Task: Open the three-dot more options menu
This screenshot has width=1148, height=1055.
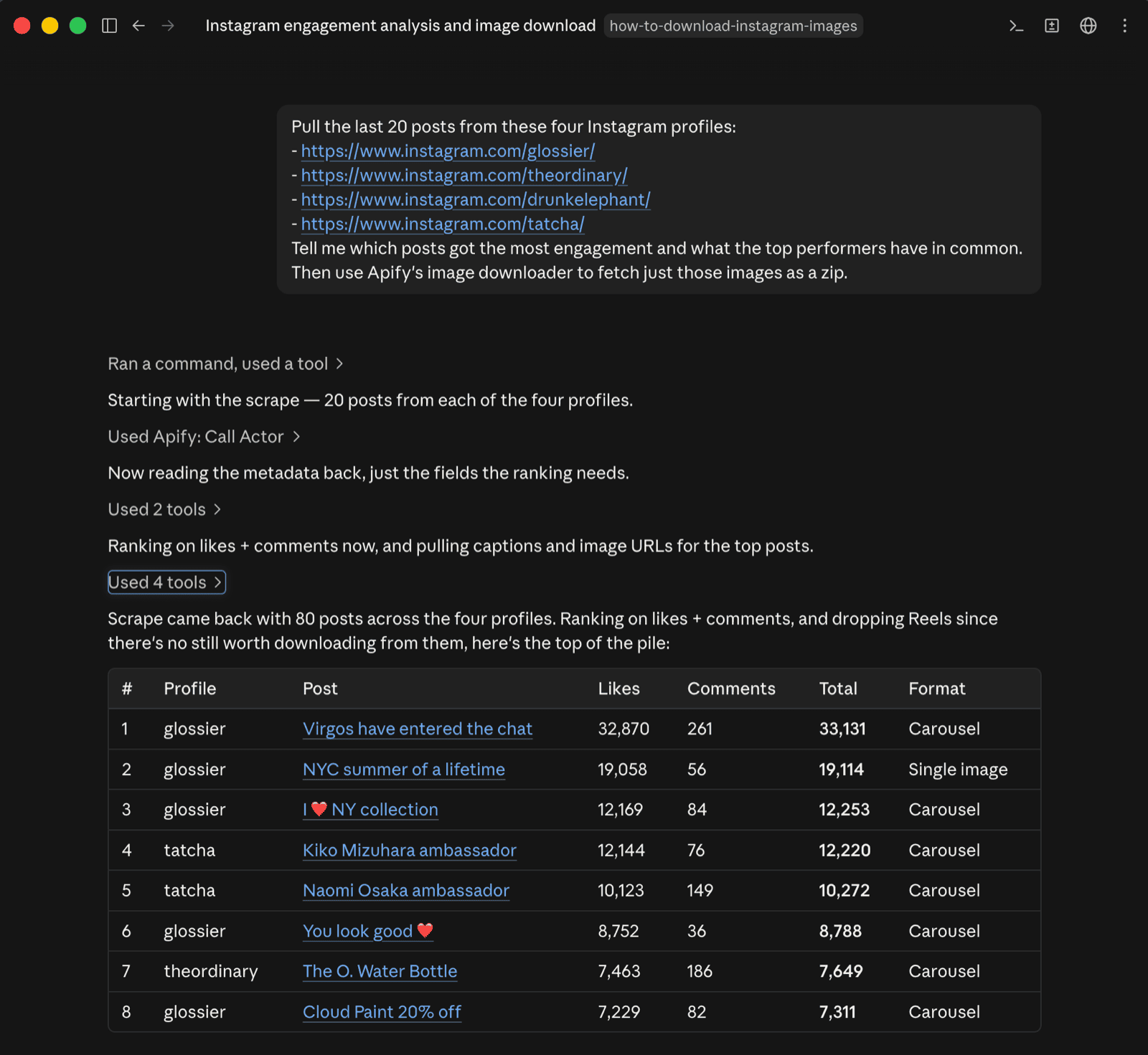Action: click(1124, 26)
